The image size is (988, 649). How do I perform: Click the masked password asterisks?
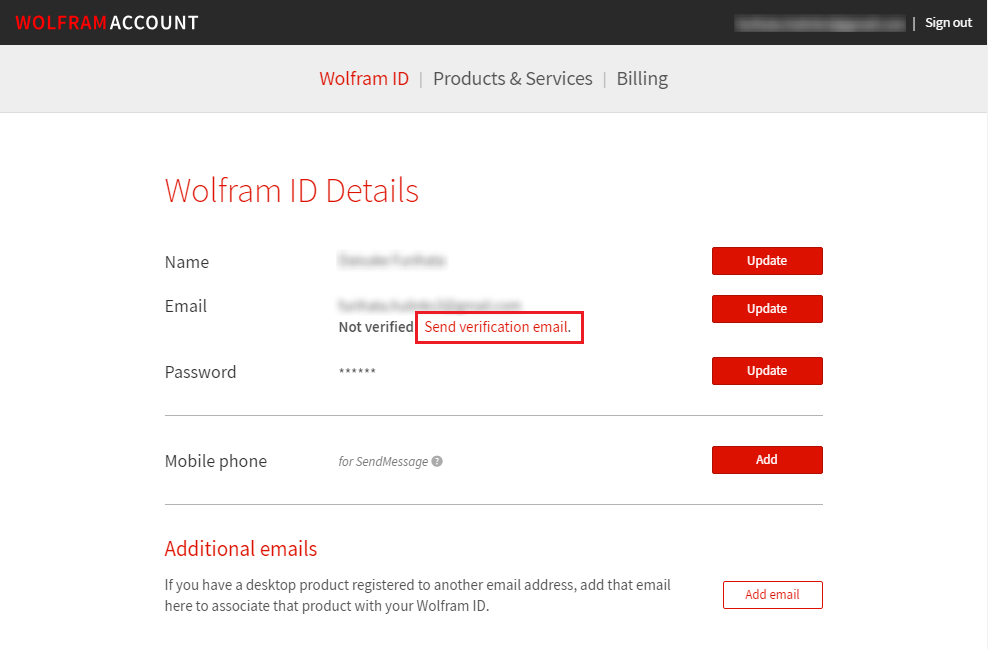click(357, 370)
